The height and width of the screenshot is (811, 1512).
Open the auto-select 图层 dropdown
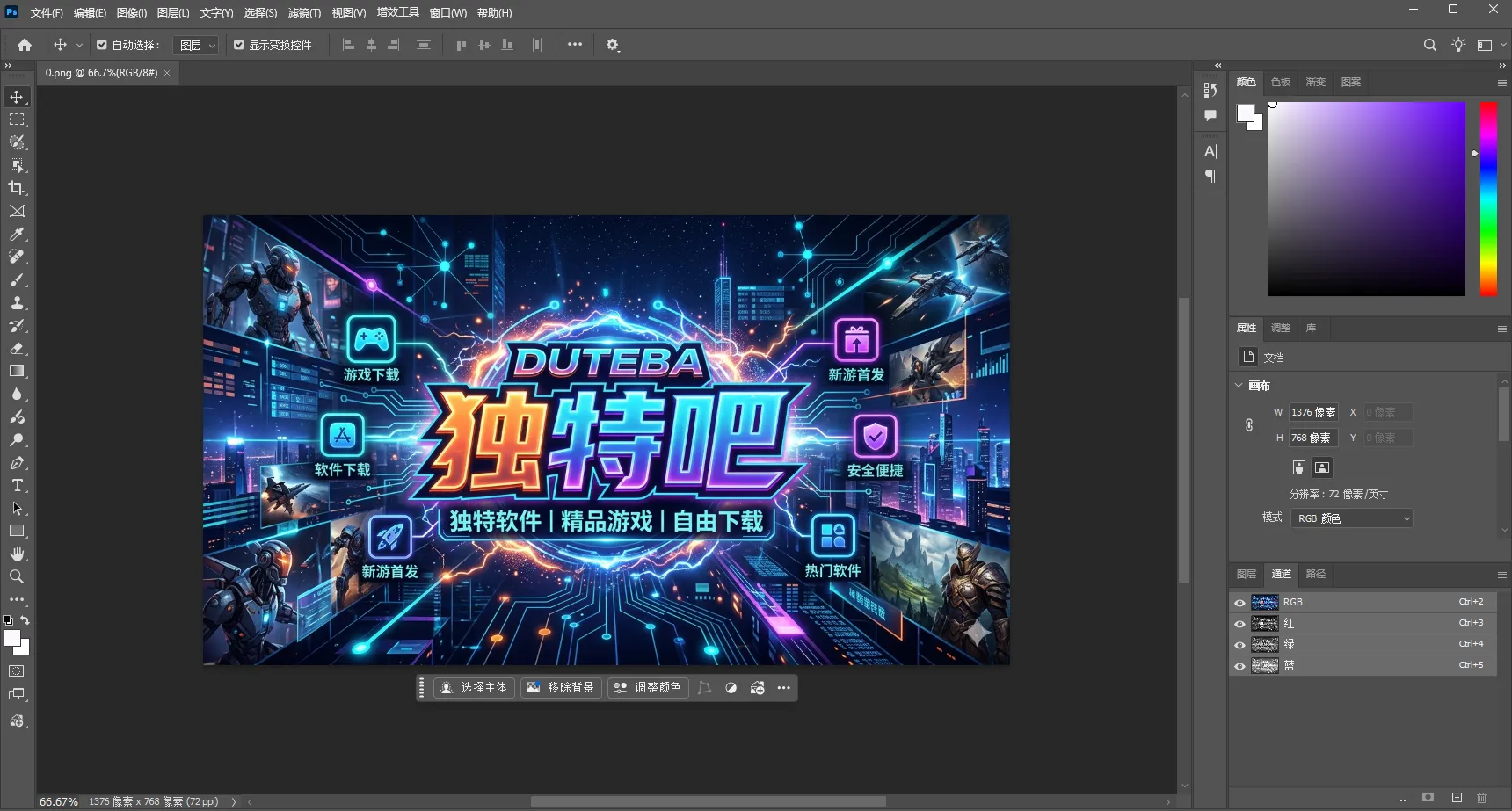coord(196,45)
